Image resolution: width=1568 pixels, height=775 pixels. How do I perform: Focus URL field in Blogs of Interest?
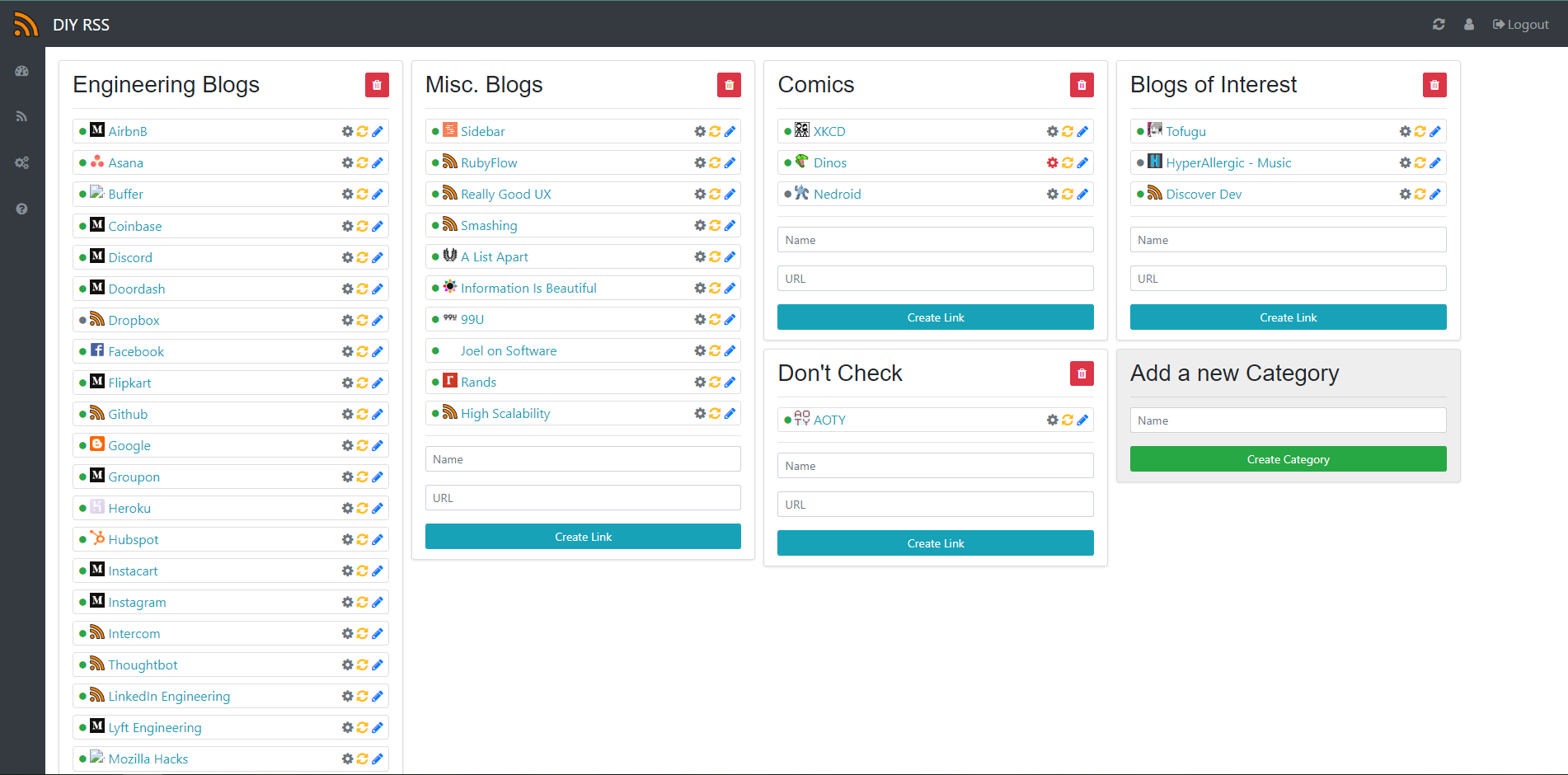coord(1289,279)
